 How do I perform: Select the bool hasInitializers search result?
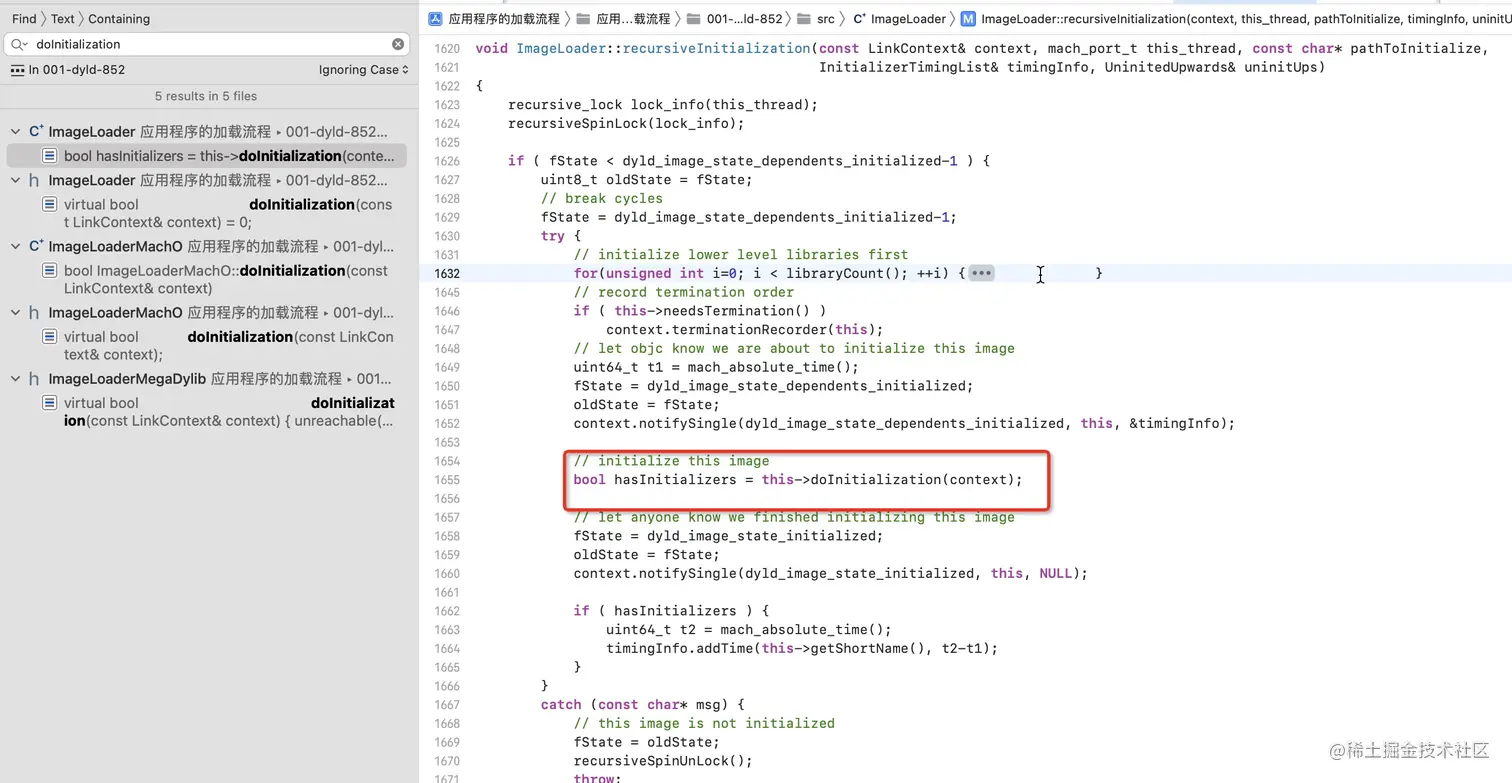tap(206, 156)
